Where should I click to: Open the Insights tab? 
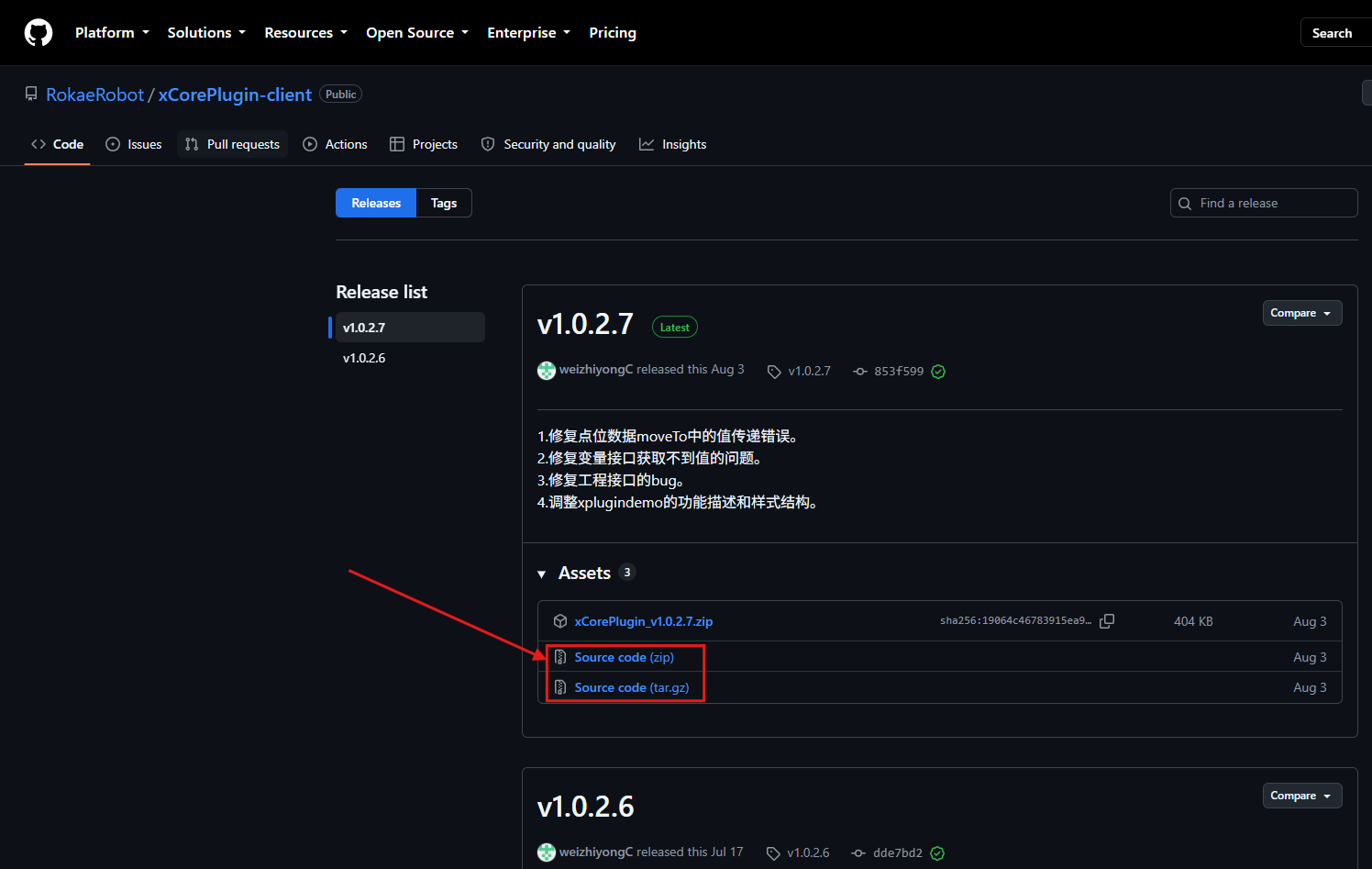coord(673,144)
